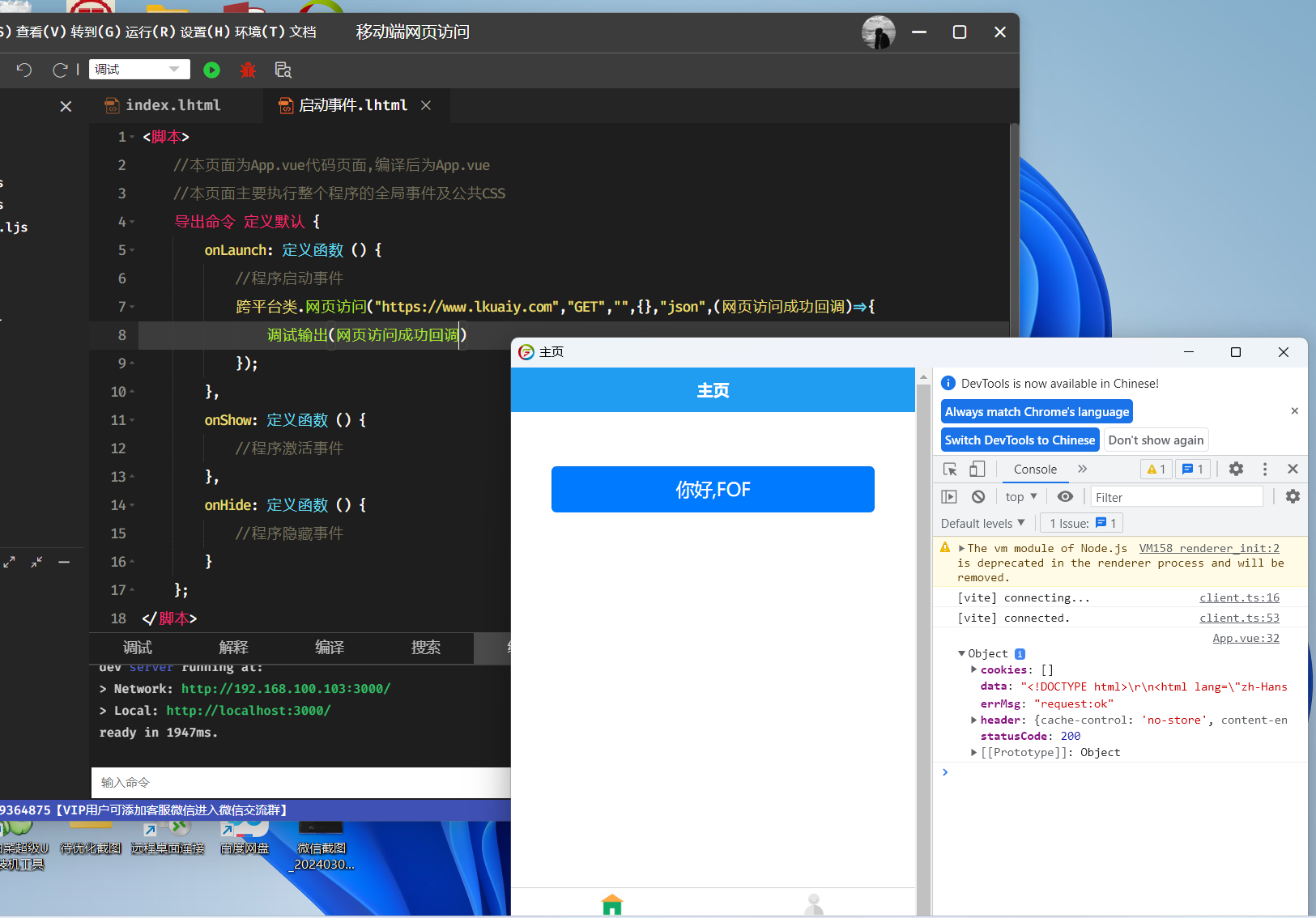The image size is (1316, 918).
Task: Open the top context dropdown
Action: [1020, 497]
